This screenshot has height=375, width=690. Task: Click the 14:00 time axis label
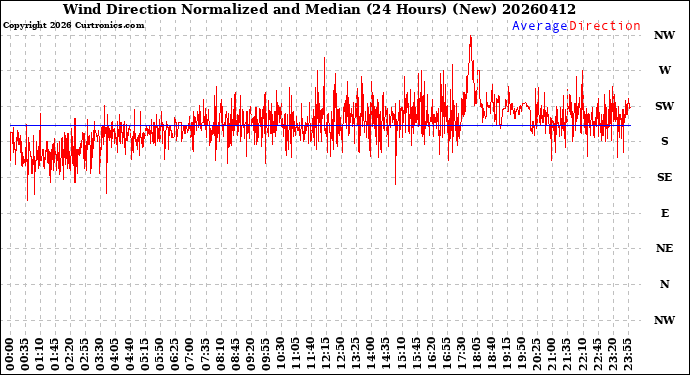pyautogui.click(x=371, y=354)
